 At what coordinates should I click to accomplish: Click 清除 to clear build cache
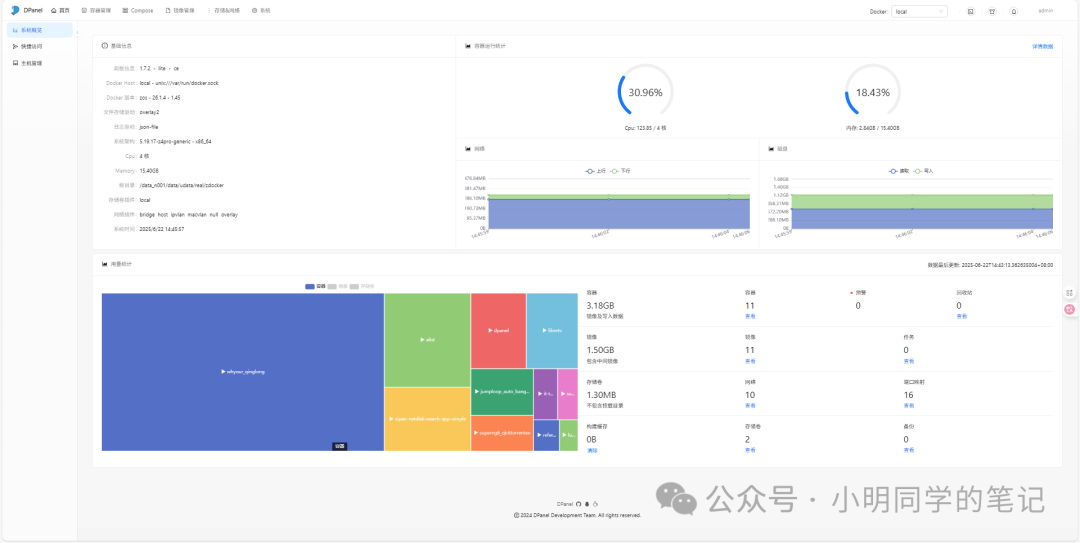pyautogui.click(x=592, y=450)
